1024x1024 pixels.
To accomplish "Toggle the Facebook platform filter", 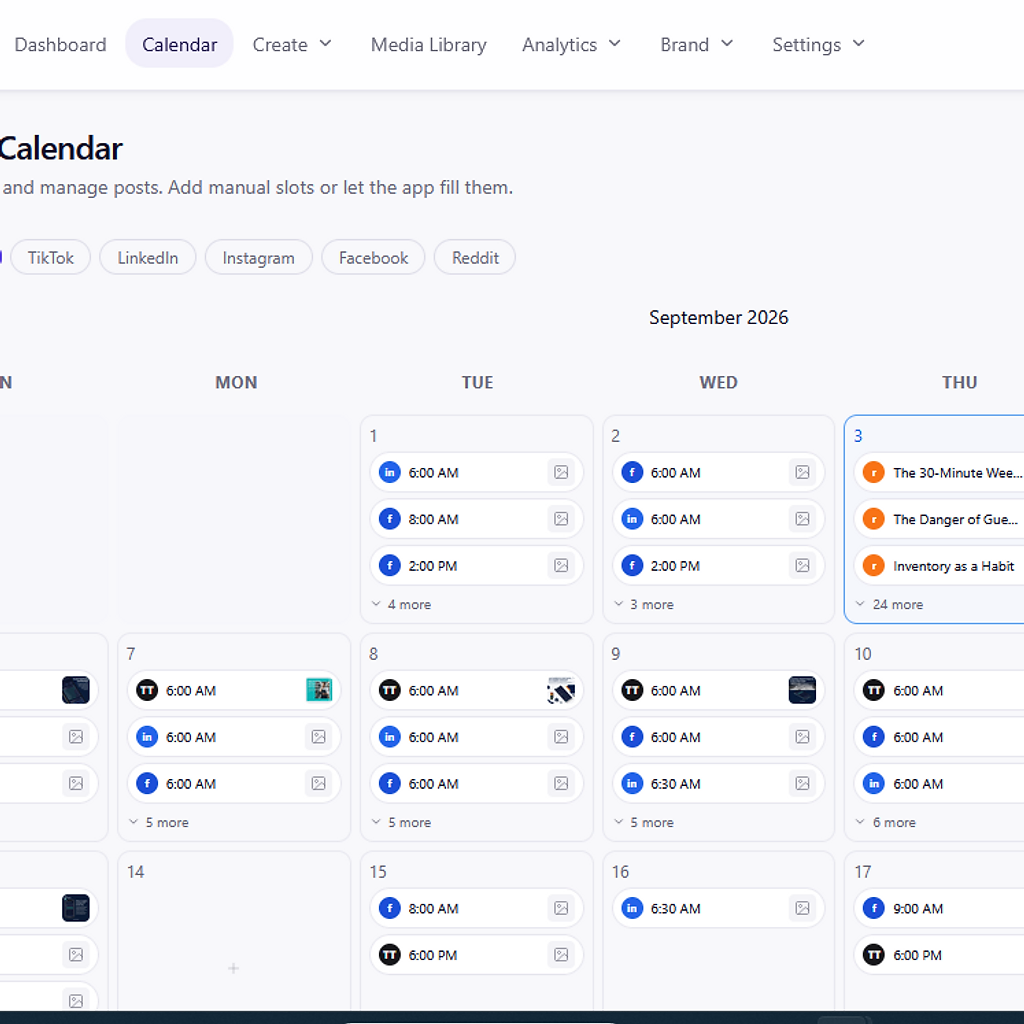I will click(374, 257).
